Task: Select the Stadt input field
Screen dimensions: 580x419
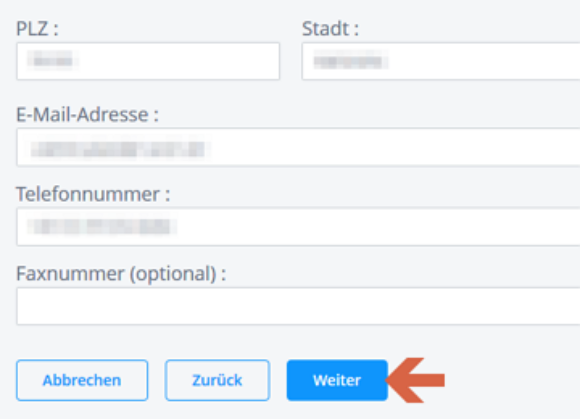Action: coord(441,61)
